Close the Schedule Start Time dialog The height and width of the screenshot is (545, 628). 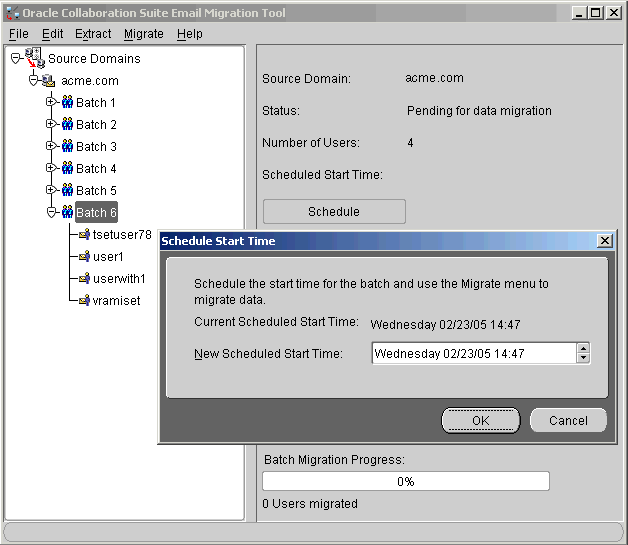click(x=605, y=241)
